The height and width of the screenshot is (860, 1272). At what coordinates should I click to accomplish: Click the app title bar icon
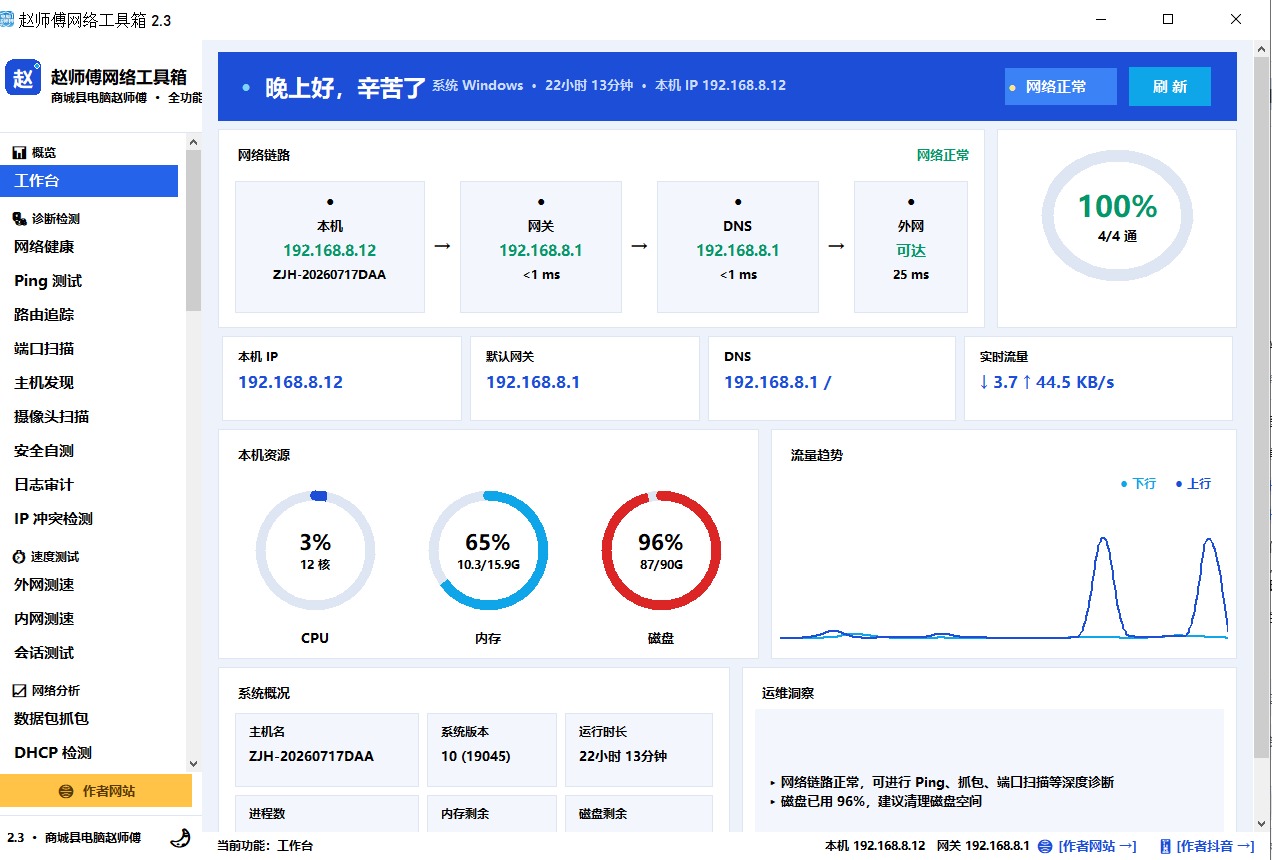(x=7, y=19)
